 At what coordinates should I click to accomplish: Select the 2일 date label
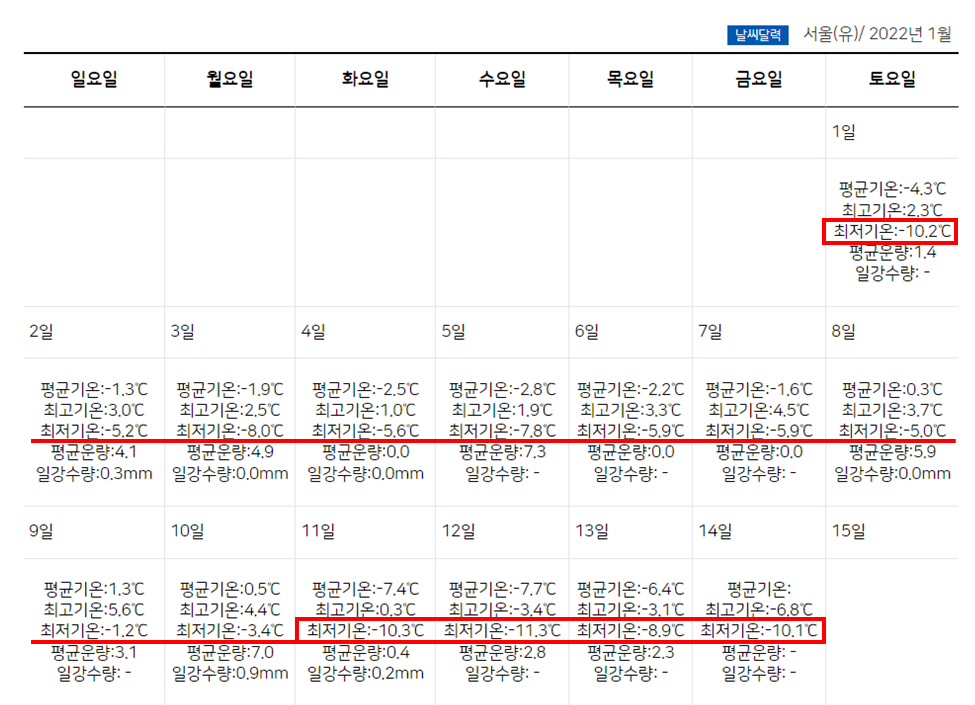click(41, 331)
